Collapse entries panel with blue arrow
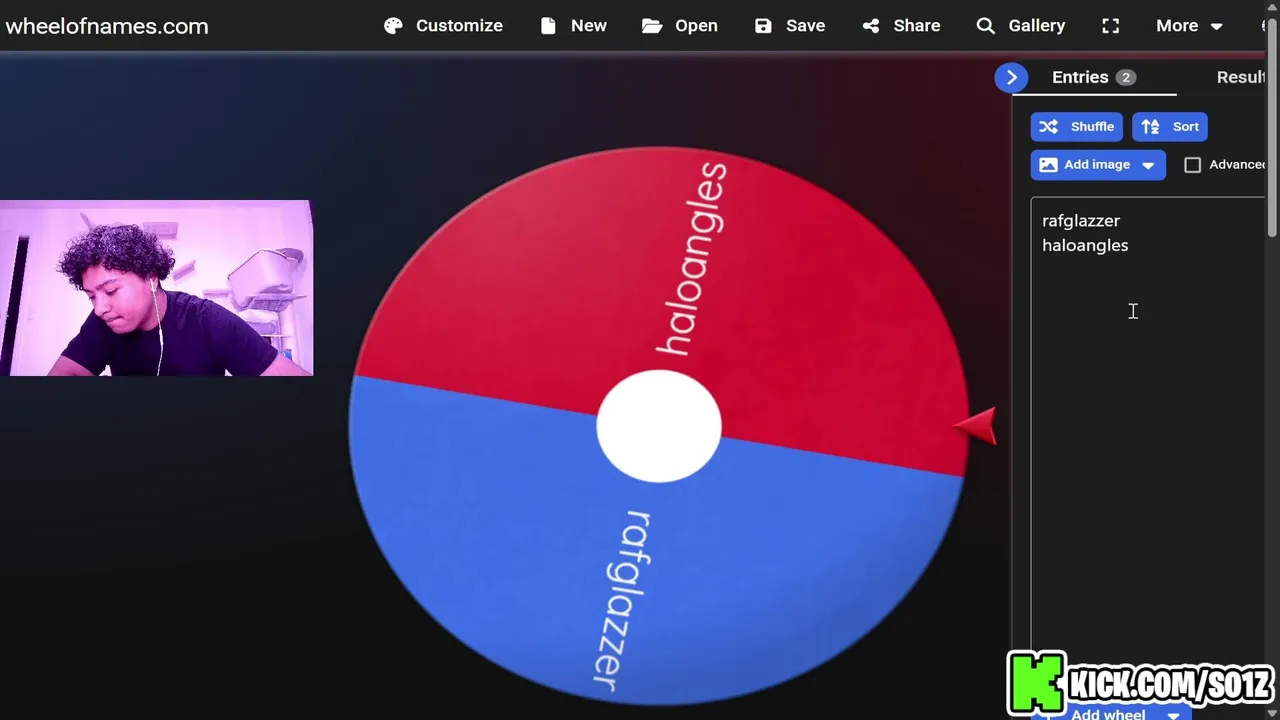 click(x=1011, y=77)
